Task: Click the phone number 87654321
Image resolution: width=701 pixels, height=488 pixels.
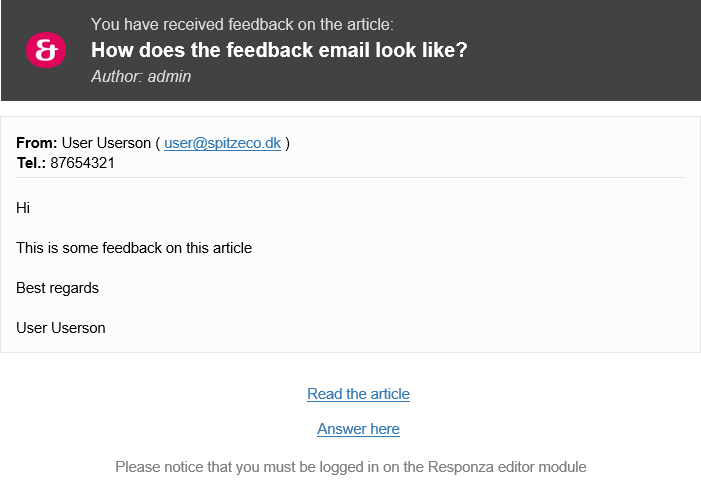Action: pos(82,163)
